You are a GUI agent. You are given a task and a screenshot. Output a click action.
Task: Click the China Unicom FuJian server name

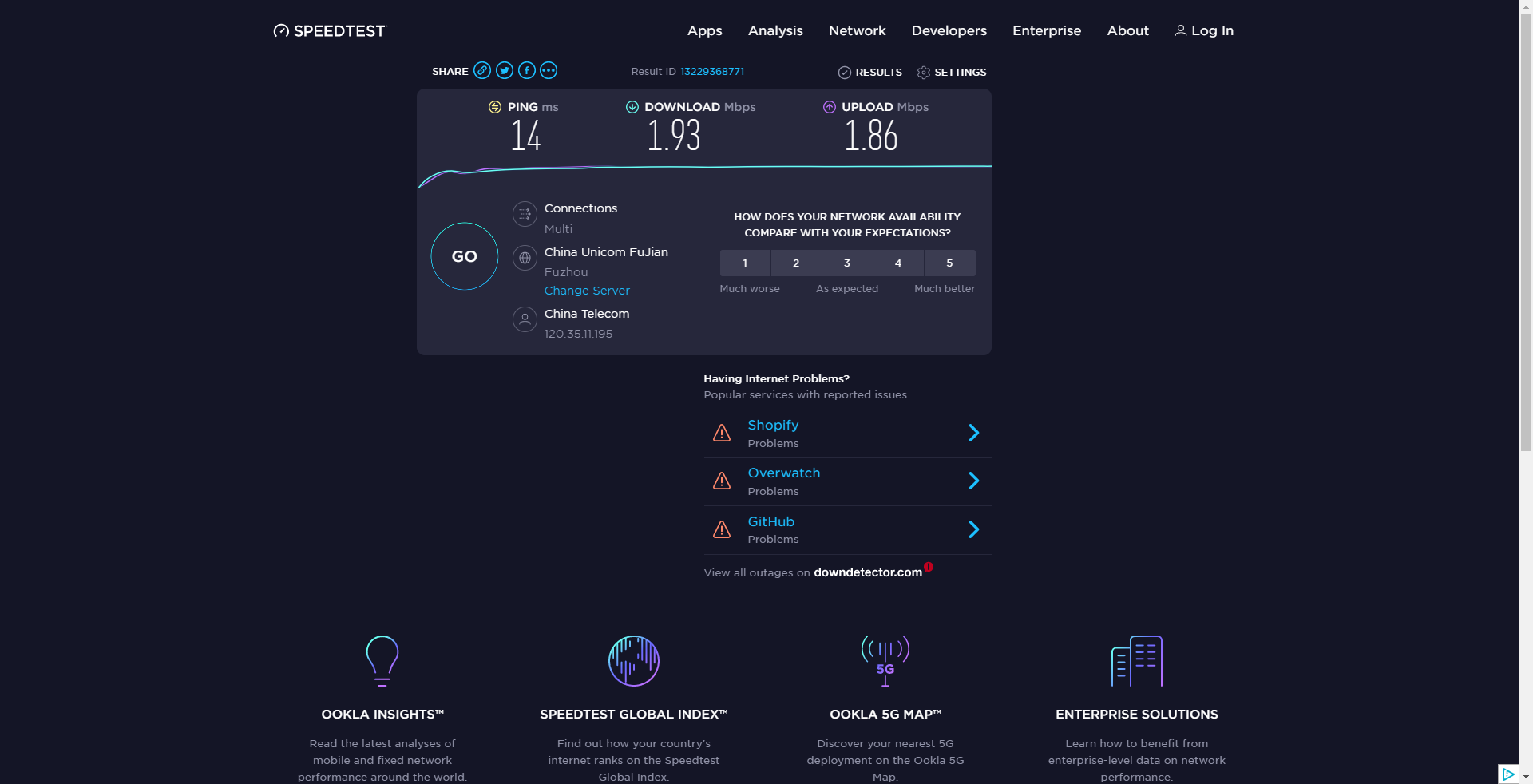(606, 252)
